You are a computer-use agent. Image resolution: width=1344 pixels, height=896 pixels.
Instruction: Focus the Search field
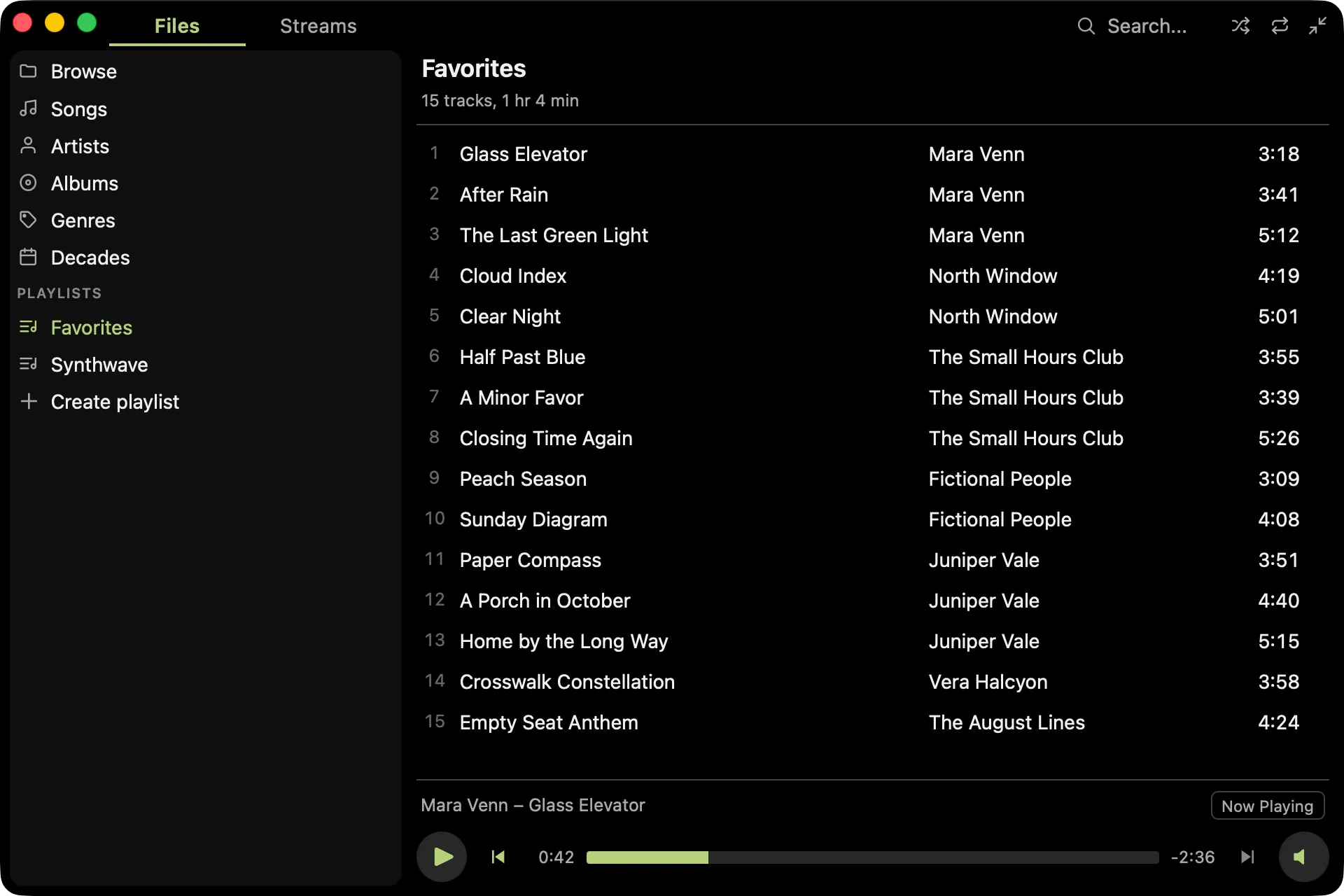click(x=1147, y=26)
